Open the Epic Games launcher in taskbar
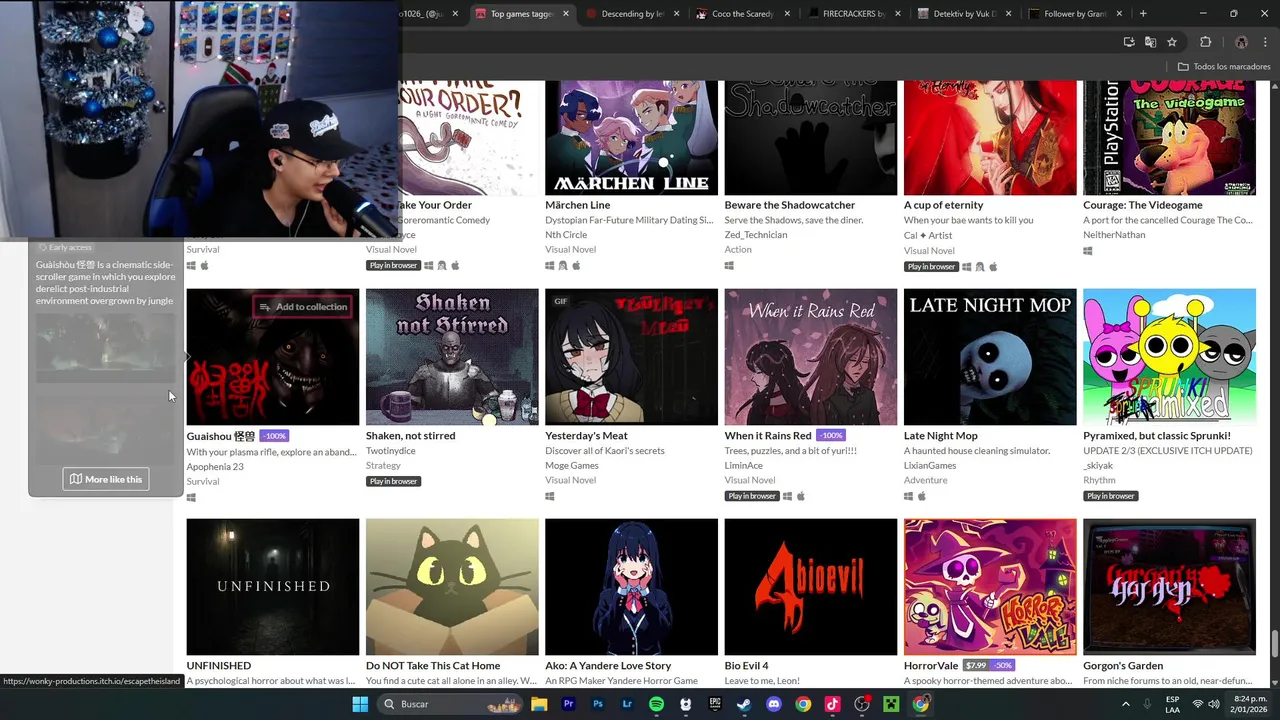1280x720 pixels. [715, 704]
